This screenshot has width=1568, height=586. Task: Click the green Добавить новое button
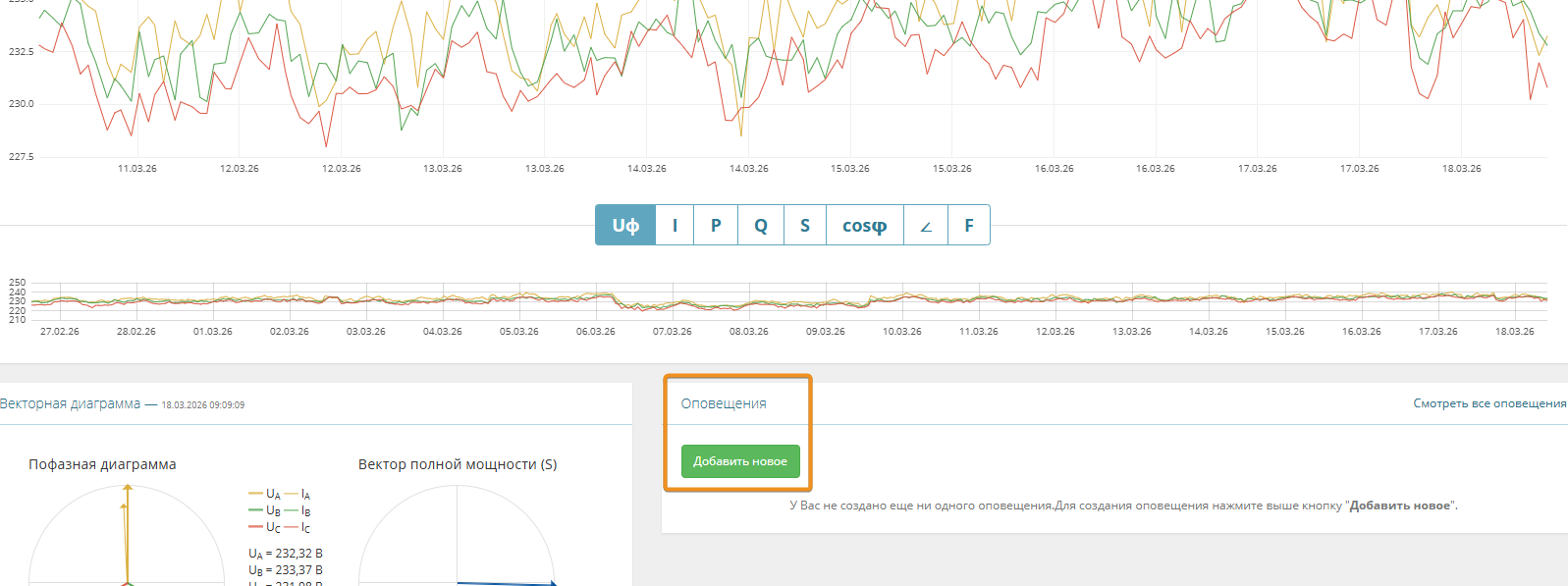pyautogui.click(x=740, y=461)
